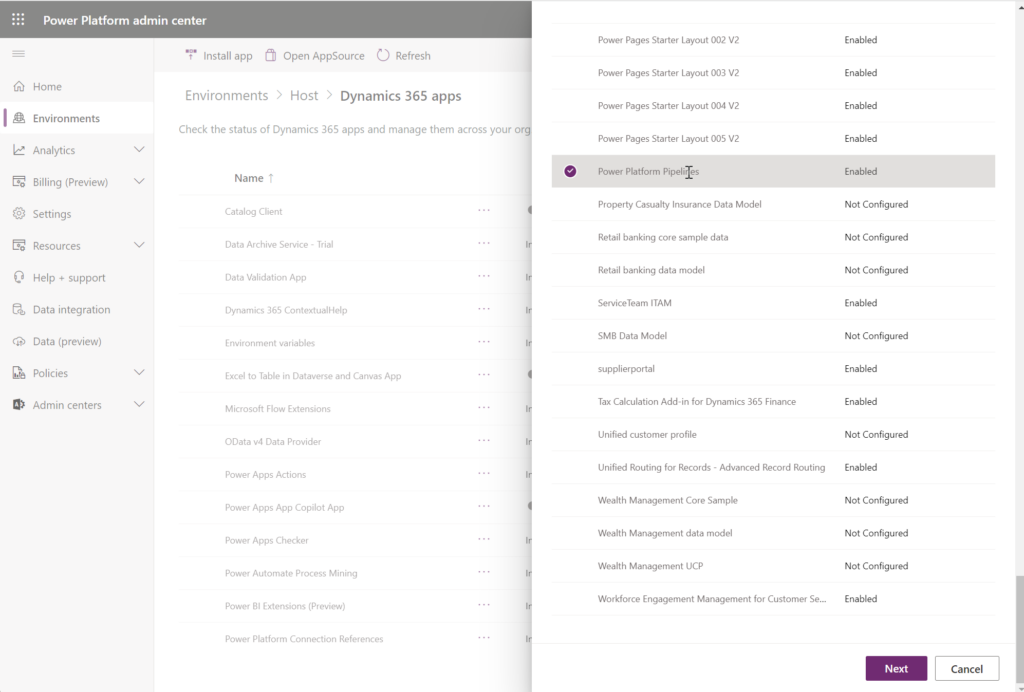Image resolution: width=1024 pixels, height=692 pixels.
Task: Uncheck the Power Platform Pipelines selection circle
Action: click(x=570, y=171)
